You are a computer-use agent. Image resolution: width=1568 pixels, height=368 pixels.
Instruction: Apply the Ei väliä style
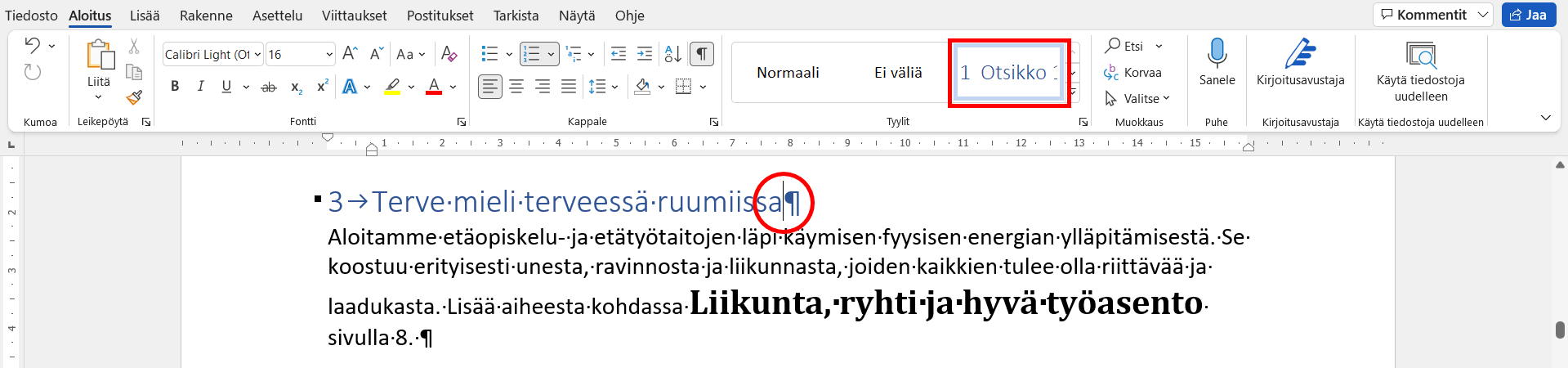898,73
